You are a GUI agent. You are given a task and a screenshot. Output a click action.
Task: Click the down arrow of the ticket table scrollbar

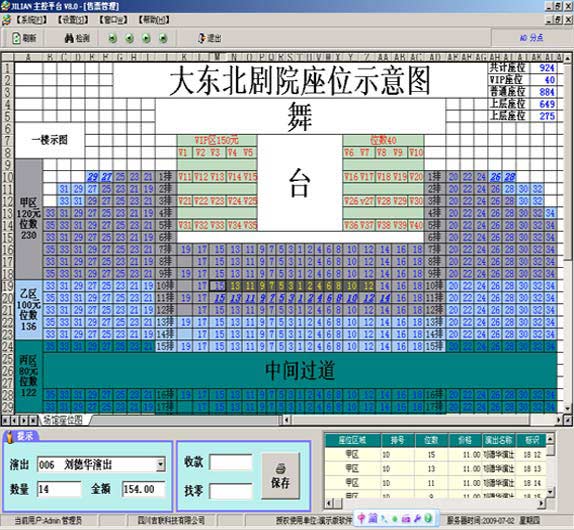coord(550,492)
